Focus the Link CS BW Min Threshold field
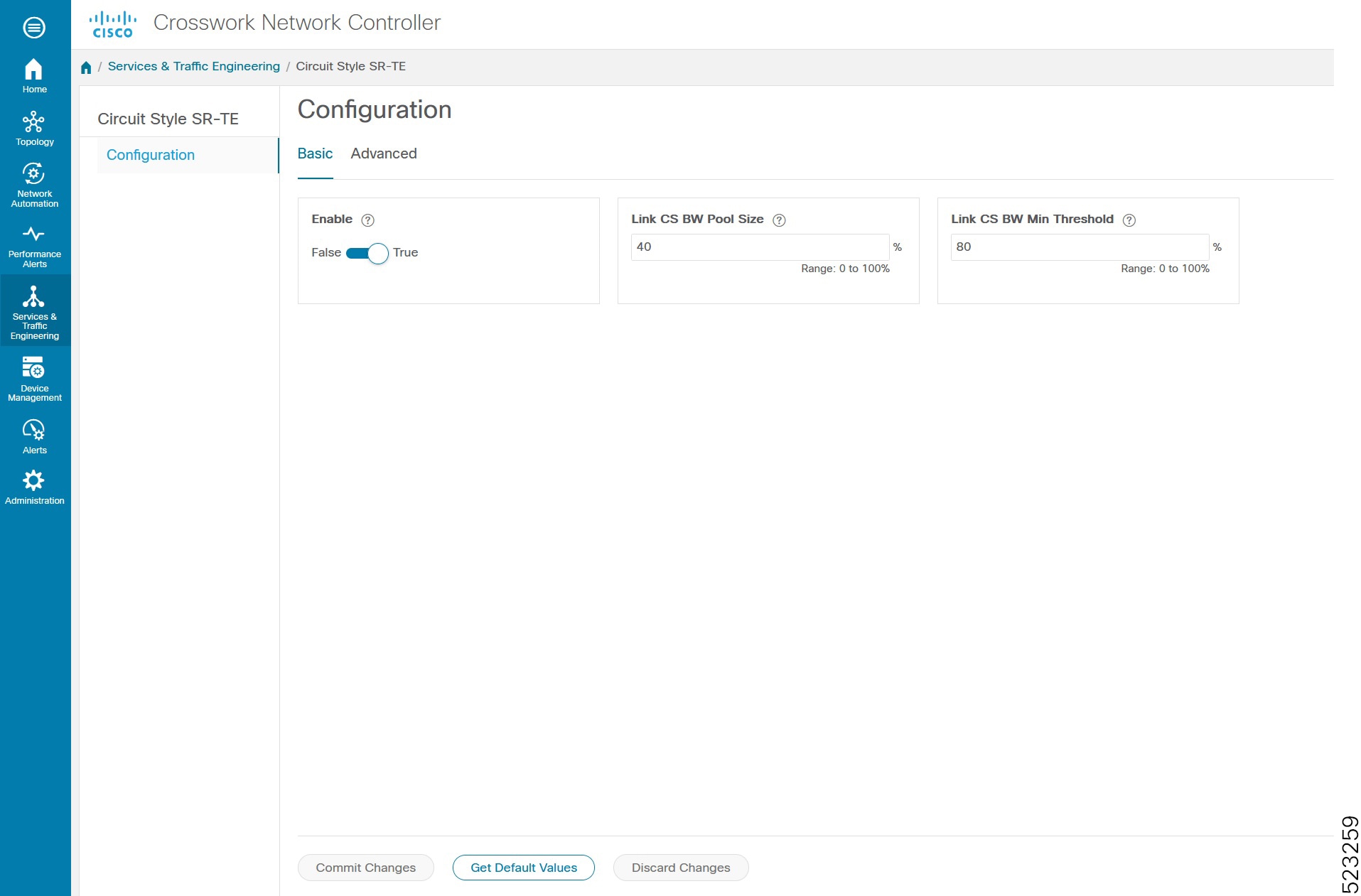 (x=1080, y=247)
